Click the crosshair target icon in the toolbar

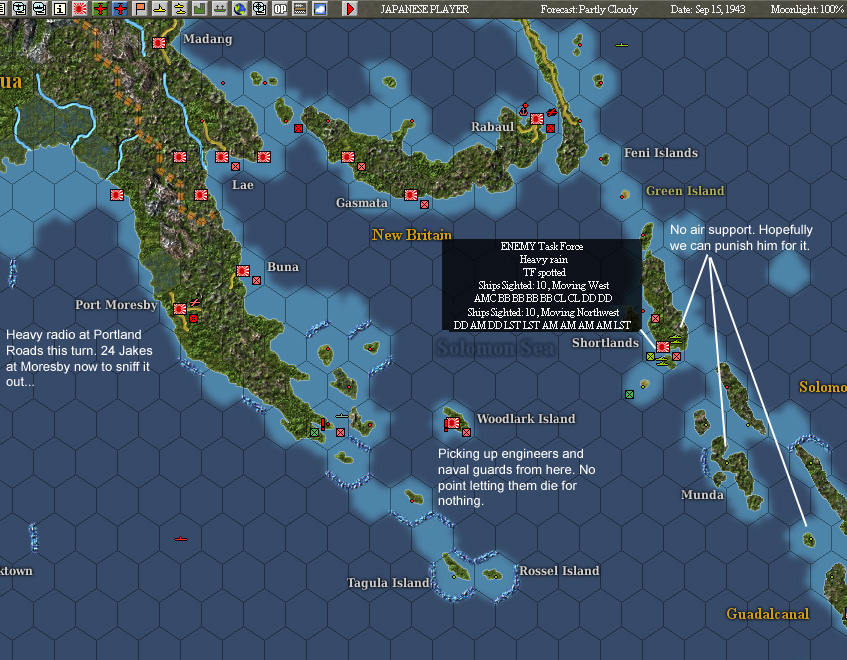[x=260, y=9]
